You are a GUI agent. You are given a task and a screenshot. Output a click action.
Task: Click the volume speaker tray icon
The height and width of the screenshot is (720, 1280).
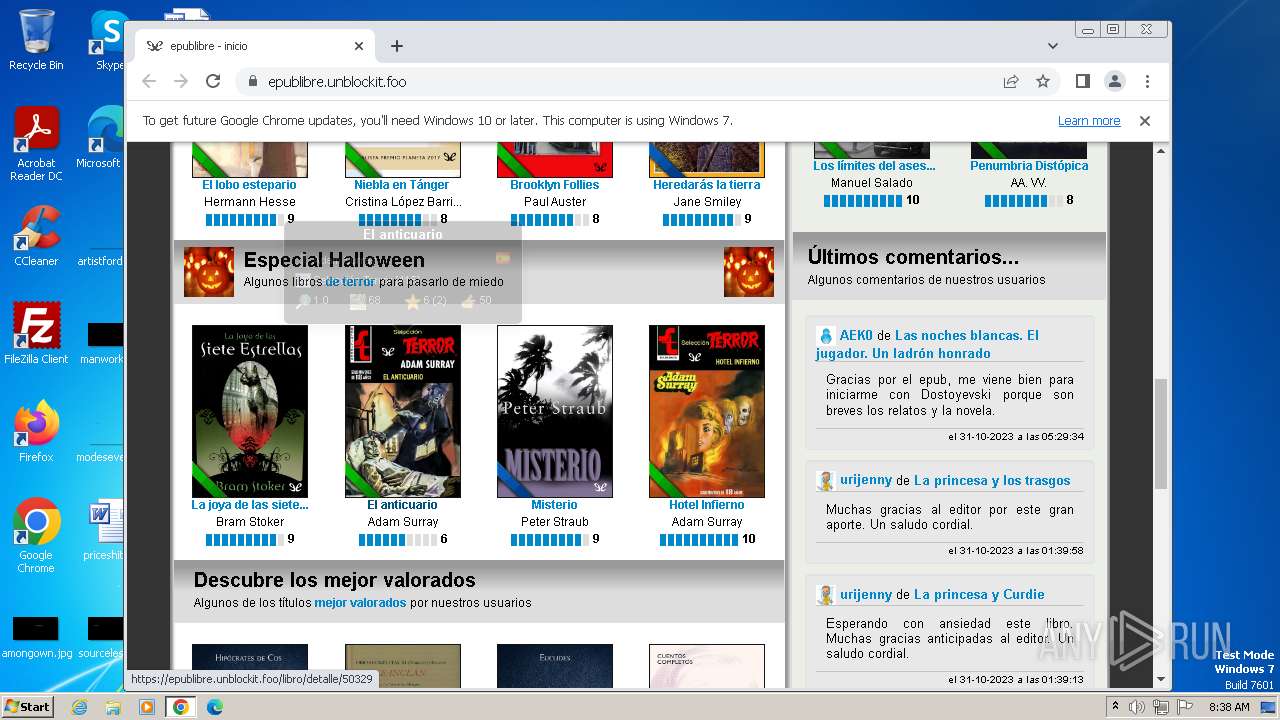click(x=1138, y=707)
